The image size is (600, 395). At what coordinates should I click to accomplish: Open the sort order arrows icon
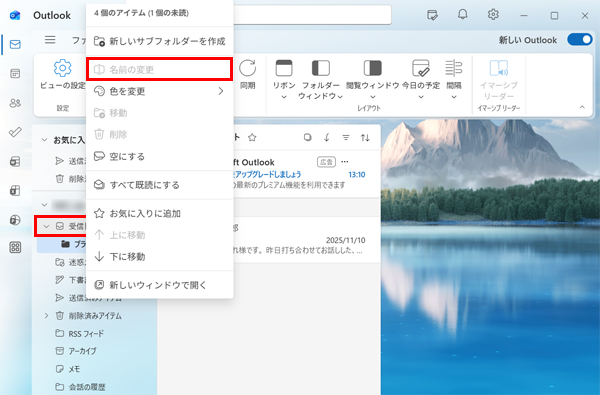365,137
